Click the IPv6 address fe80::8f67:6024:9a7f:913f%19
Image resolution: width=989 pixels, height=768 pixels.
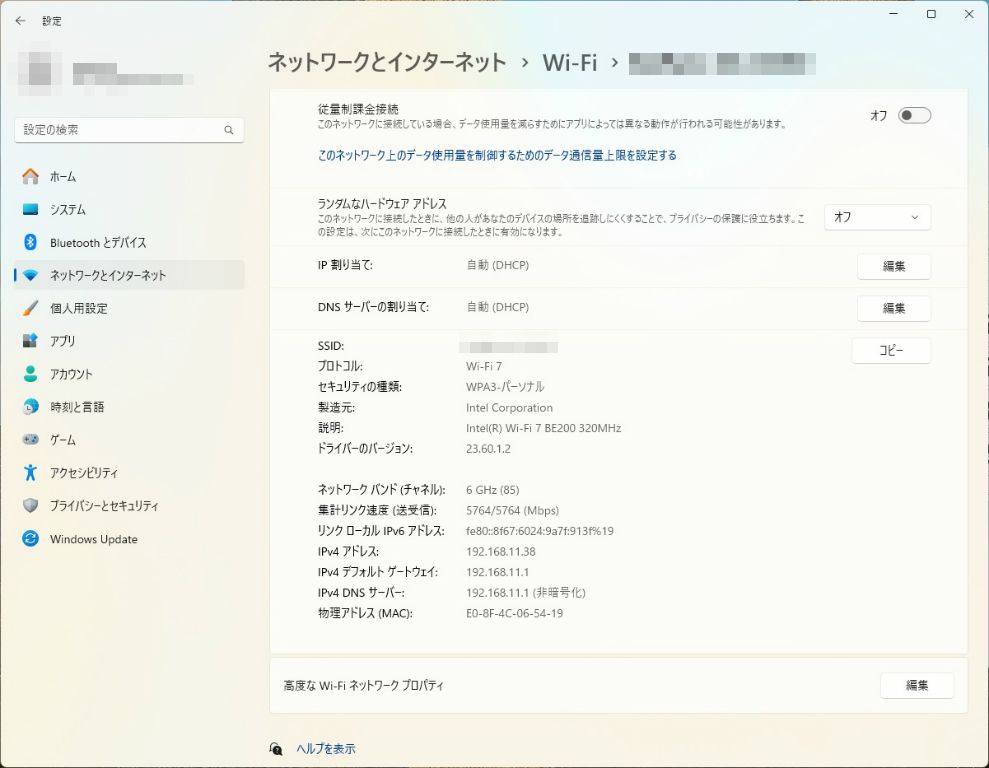(540, 531)
